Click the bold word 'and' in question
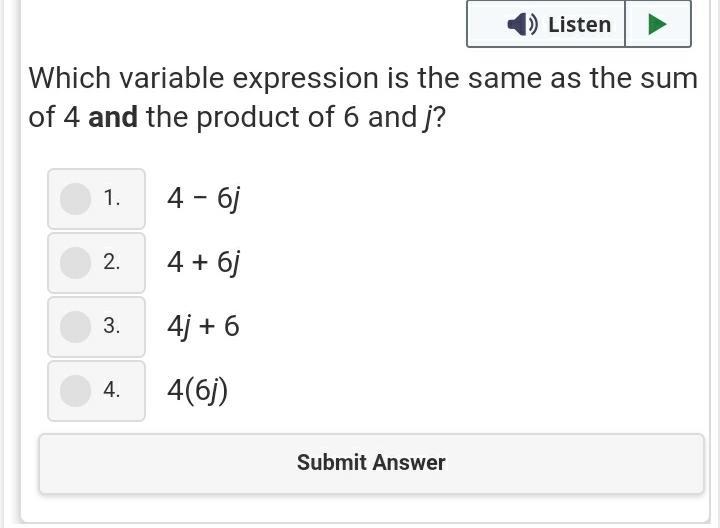Image resolution: width=720 pixels, height=528 pixels. [x=113, y=118]
